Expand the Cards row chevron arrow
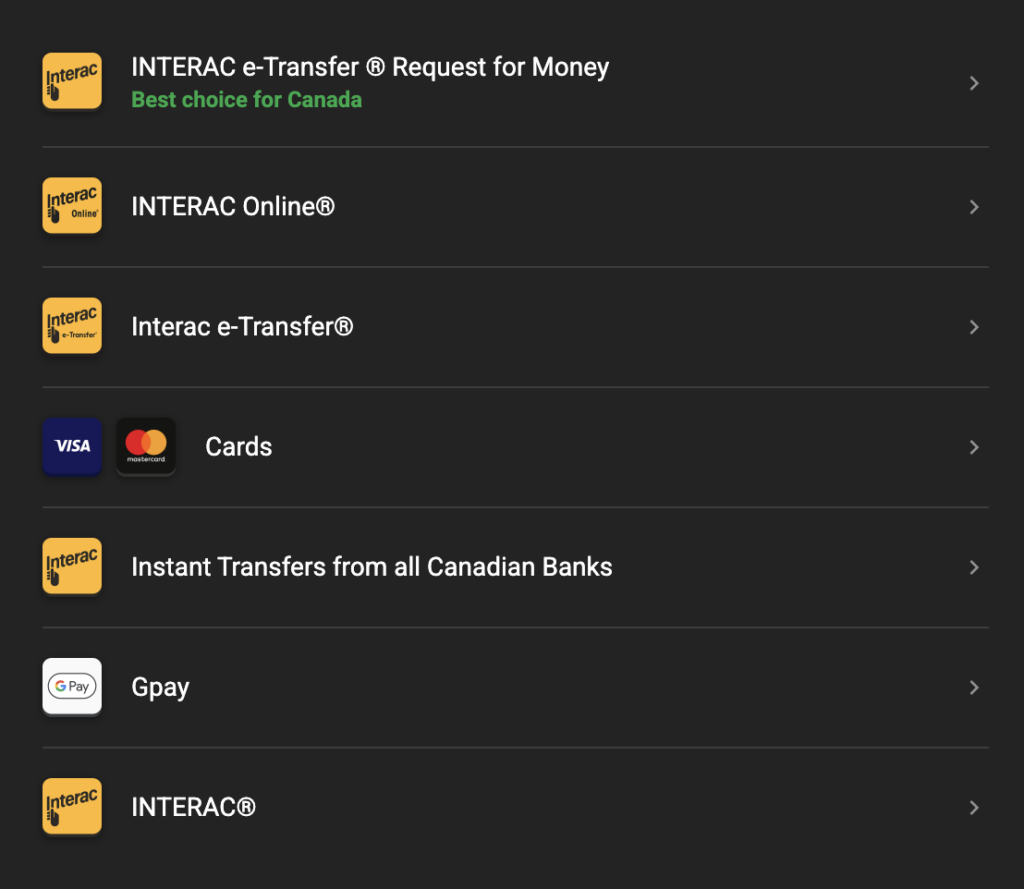This screenshot has width=1024, height=889. [974, 447]
